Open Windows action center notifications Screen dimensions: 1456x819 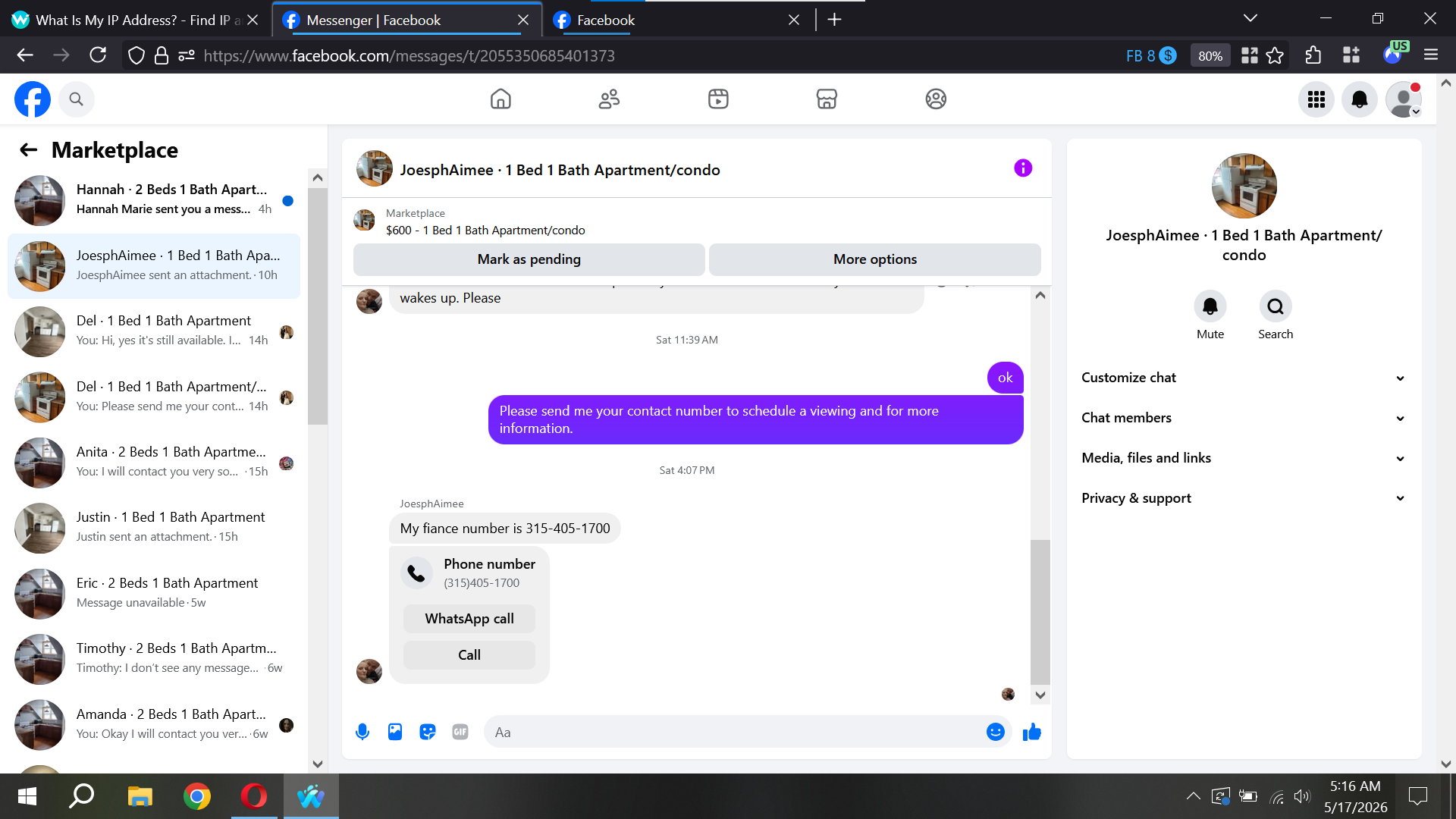pyautogui.click(x=1417, y=796)
